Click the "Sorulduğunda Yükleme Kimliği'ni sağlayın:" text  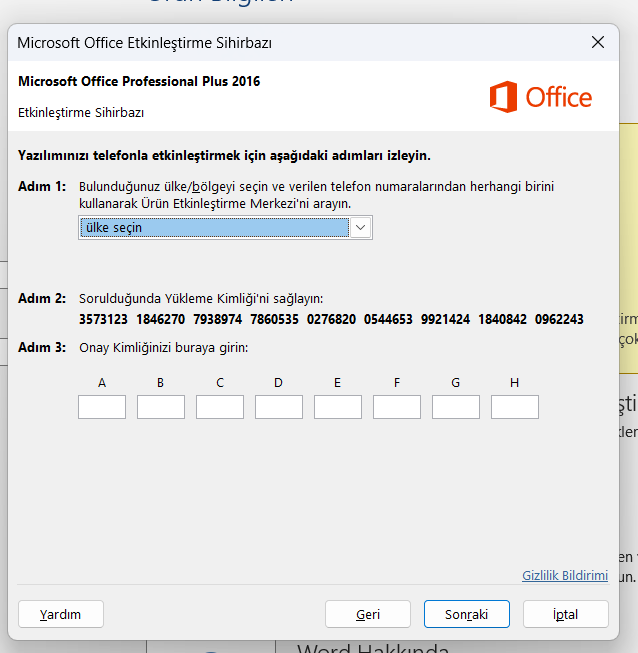tap(201, 299)
